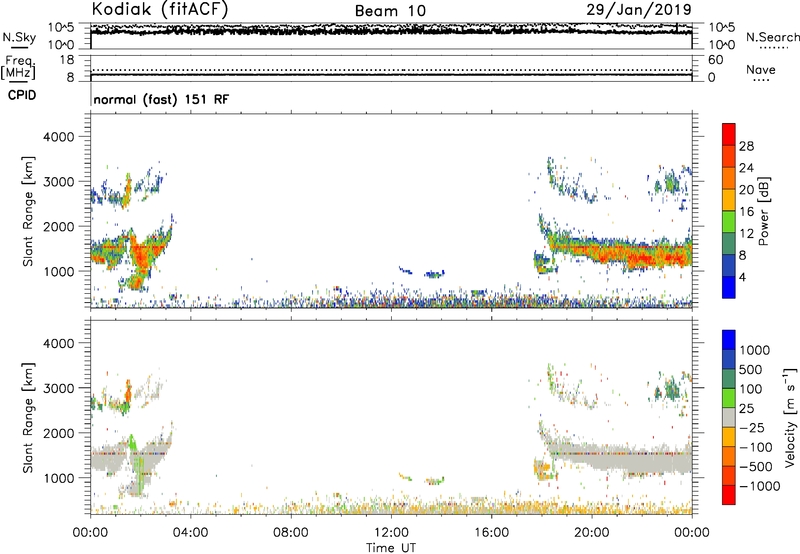Click the 1000 tick in velocity panel y-axis
Image resolution: width=800 pixels, height=554 pixels.
[58, 478]
